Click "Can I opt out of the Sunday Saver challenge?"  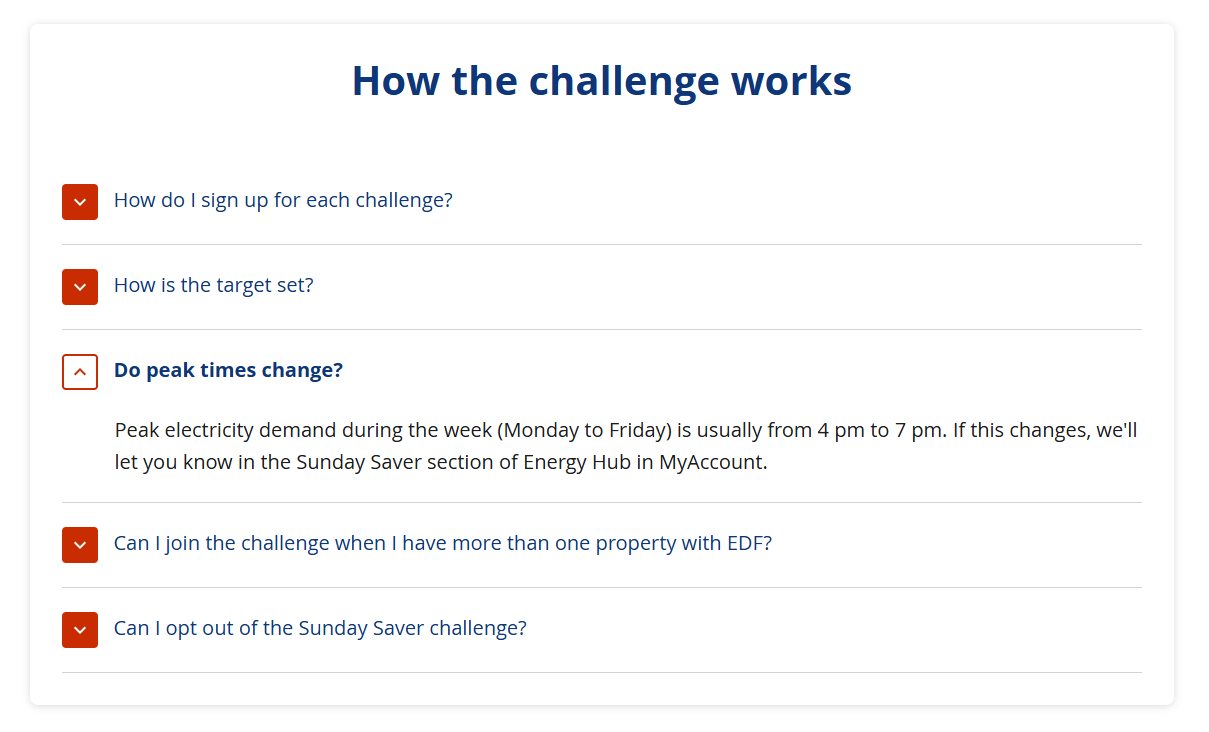[320, 628]
